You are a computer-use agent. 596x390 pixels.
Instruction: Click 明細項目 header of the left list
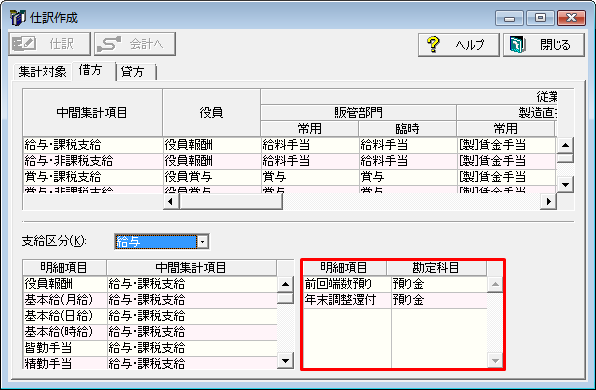[64, 268]
